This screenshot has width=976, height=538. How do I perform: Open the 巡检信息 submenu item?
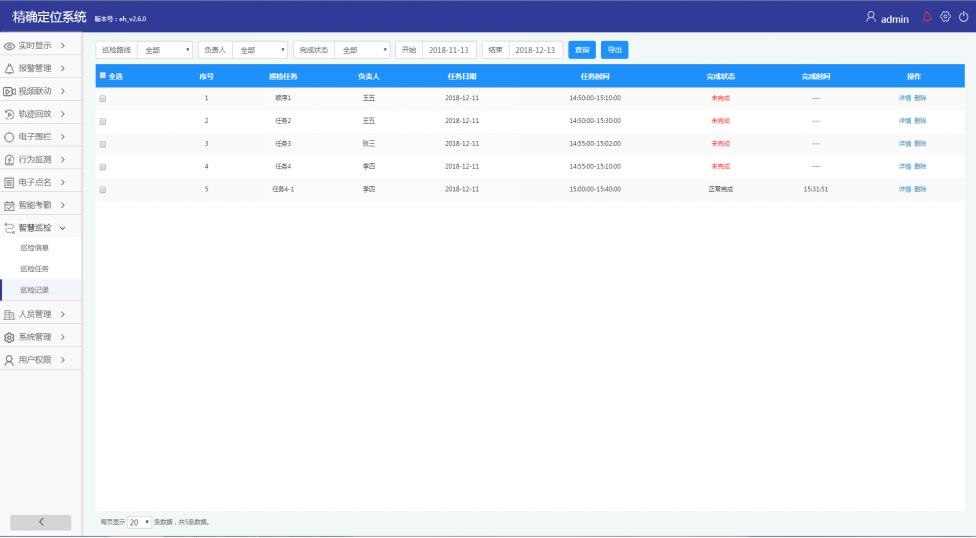tap(35, 247)
